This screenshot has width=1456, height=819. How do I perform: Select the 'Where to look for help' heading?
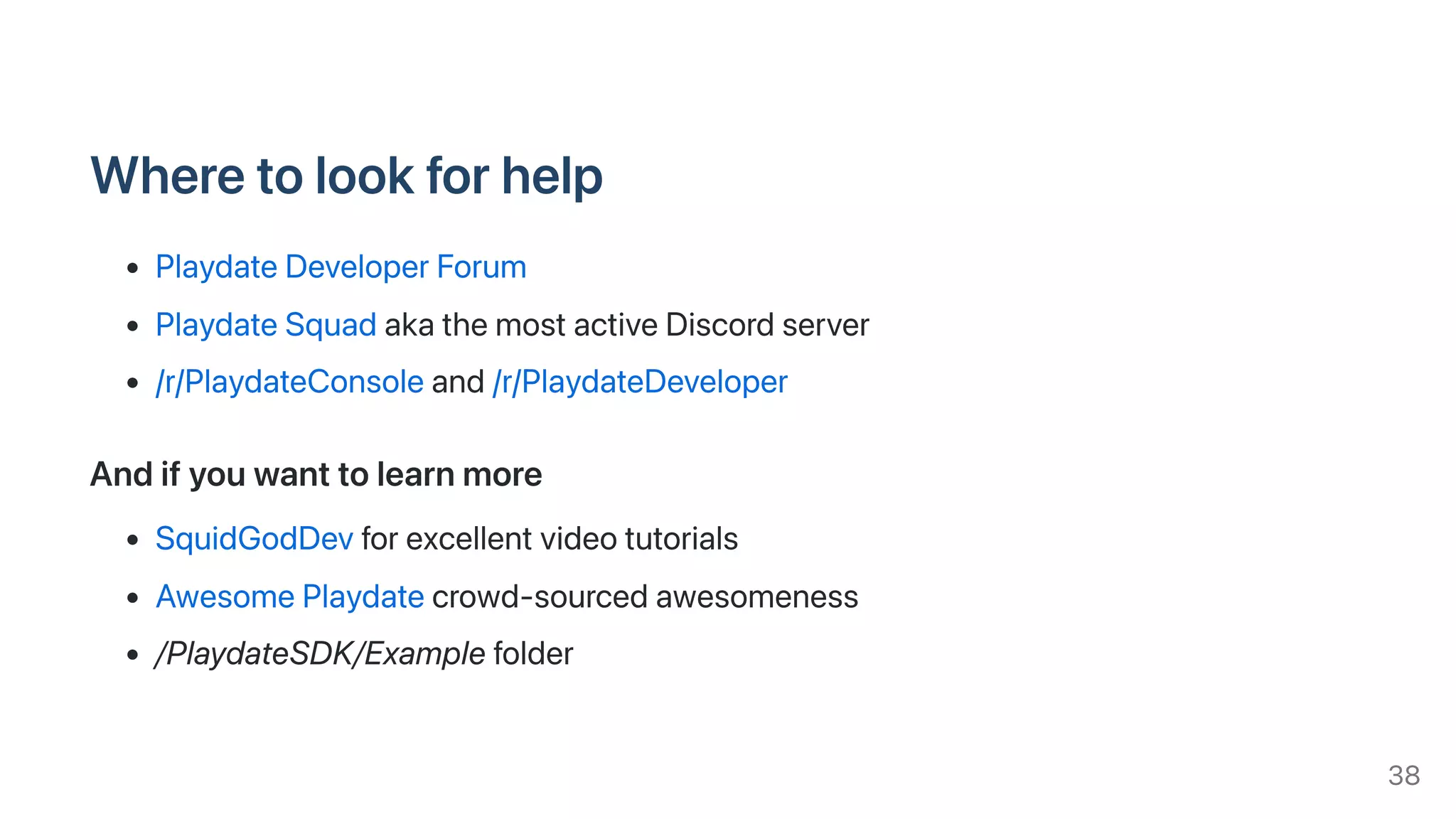347,176
